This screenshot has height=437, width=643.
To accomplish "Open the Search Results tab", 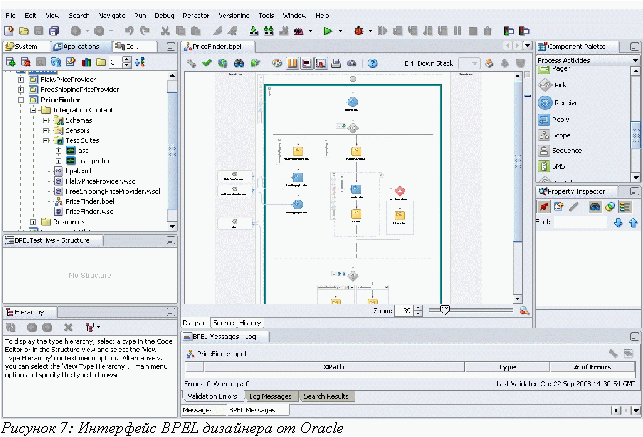I will pos(326,397).
